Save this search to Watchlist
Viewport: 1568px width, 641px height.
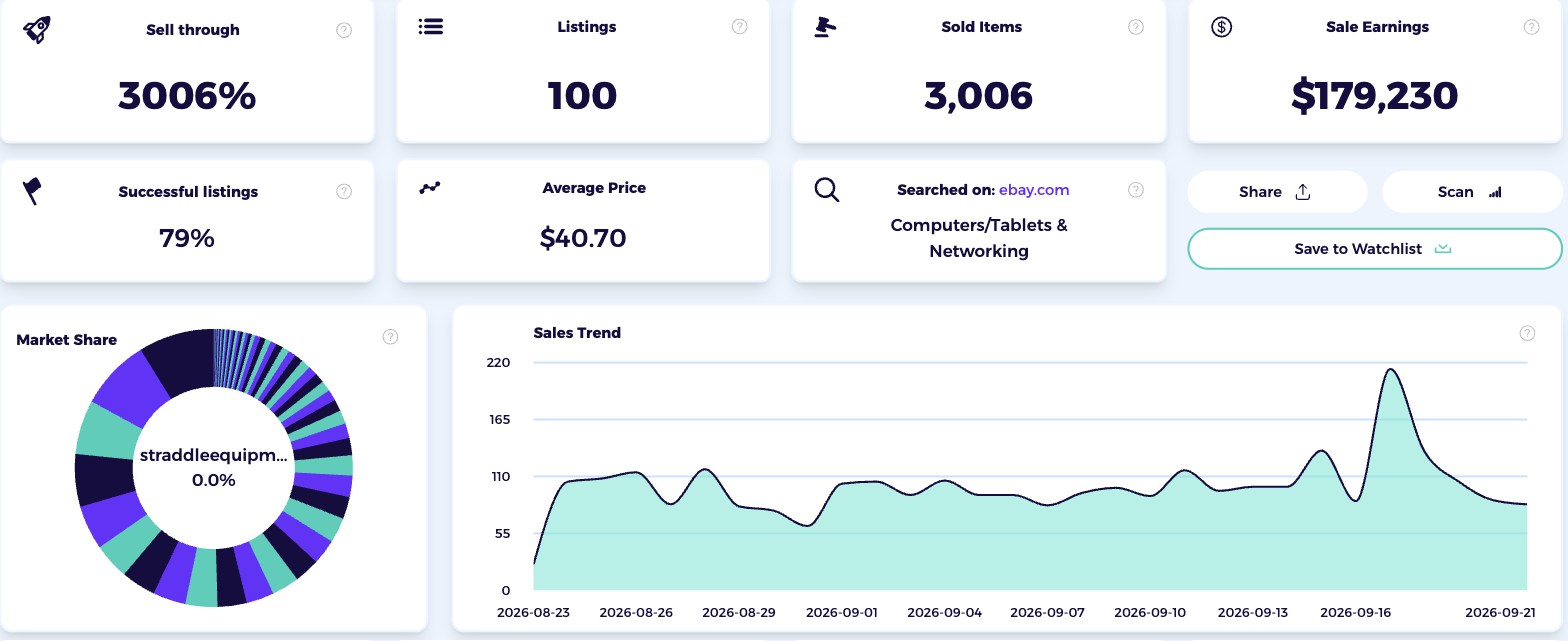point(1375,249)
